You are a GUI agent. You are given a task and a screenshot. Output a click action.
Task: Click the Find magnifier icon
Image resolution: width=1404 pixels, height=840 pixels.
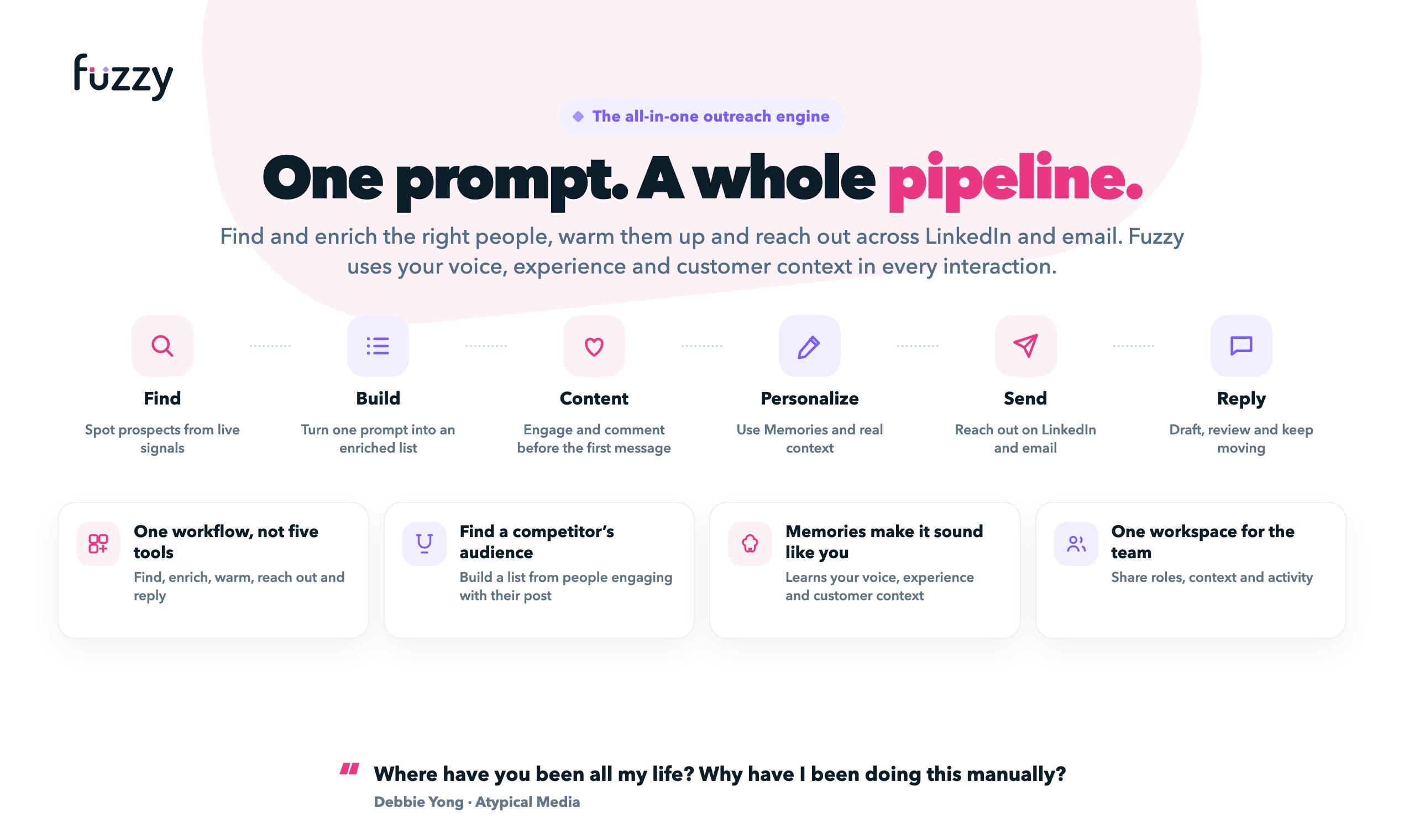click(163, 346)
